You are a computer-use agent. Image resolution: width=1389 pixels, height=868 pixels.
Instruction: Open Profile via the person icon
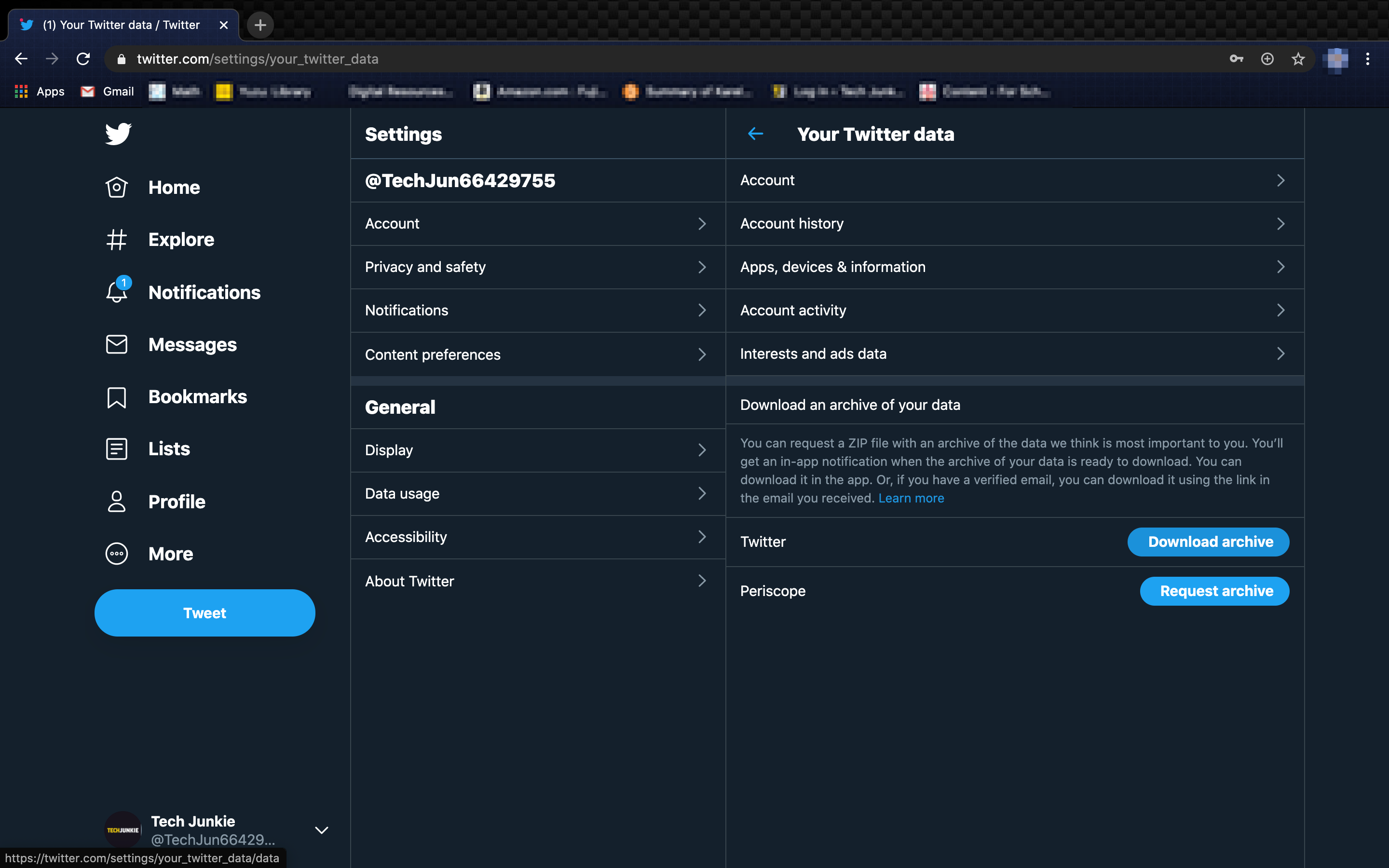click(117, 502)
